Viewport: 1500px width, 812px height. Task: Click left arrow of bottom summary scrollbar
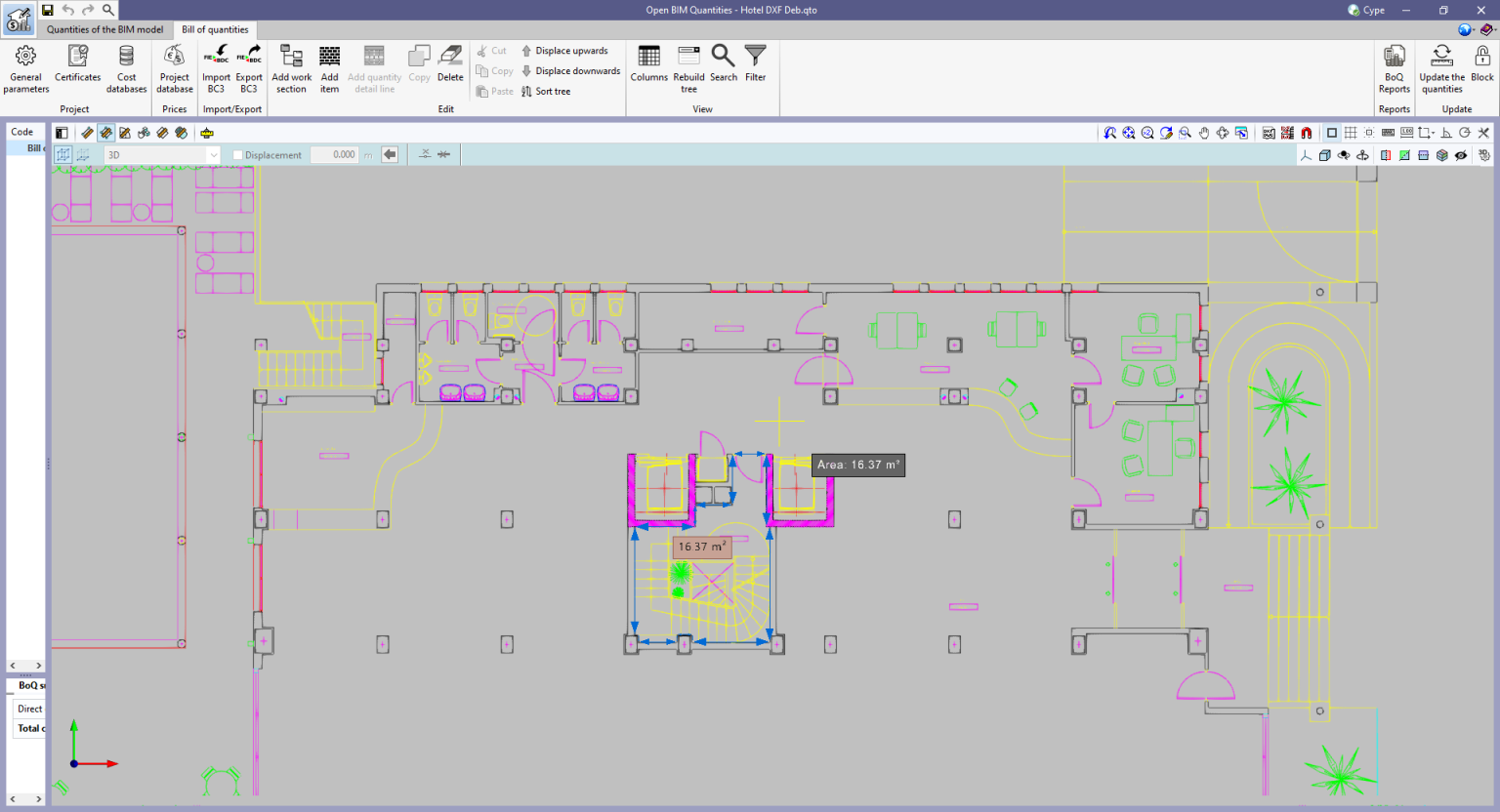click(13, 798)
